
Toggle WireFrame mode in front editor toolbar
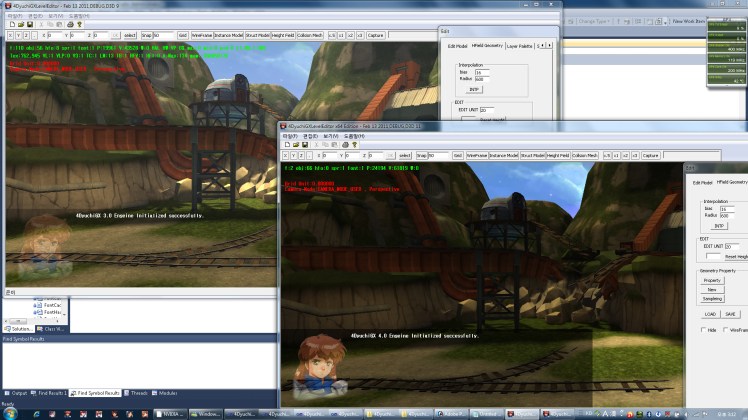click(477, 156)
